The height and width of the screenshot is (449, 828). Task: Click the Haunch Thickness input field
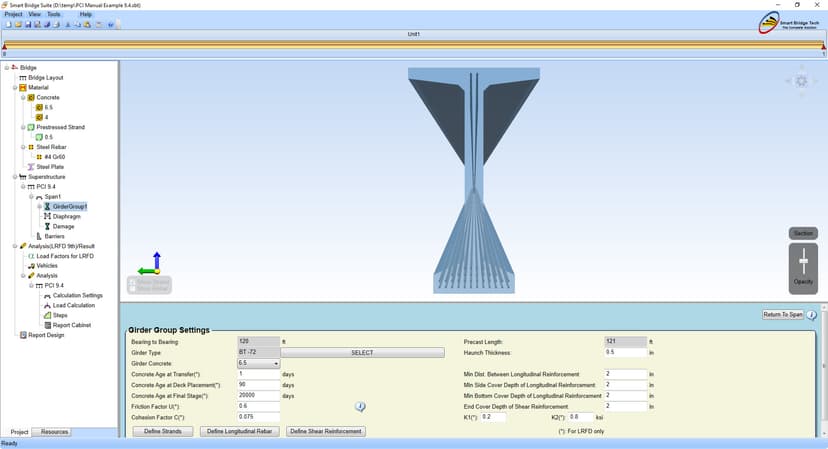pos(626,352)
